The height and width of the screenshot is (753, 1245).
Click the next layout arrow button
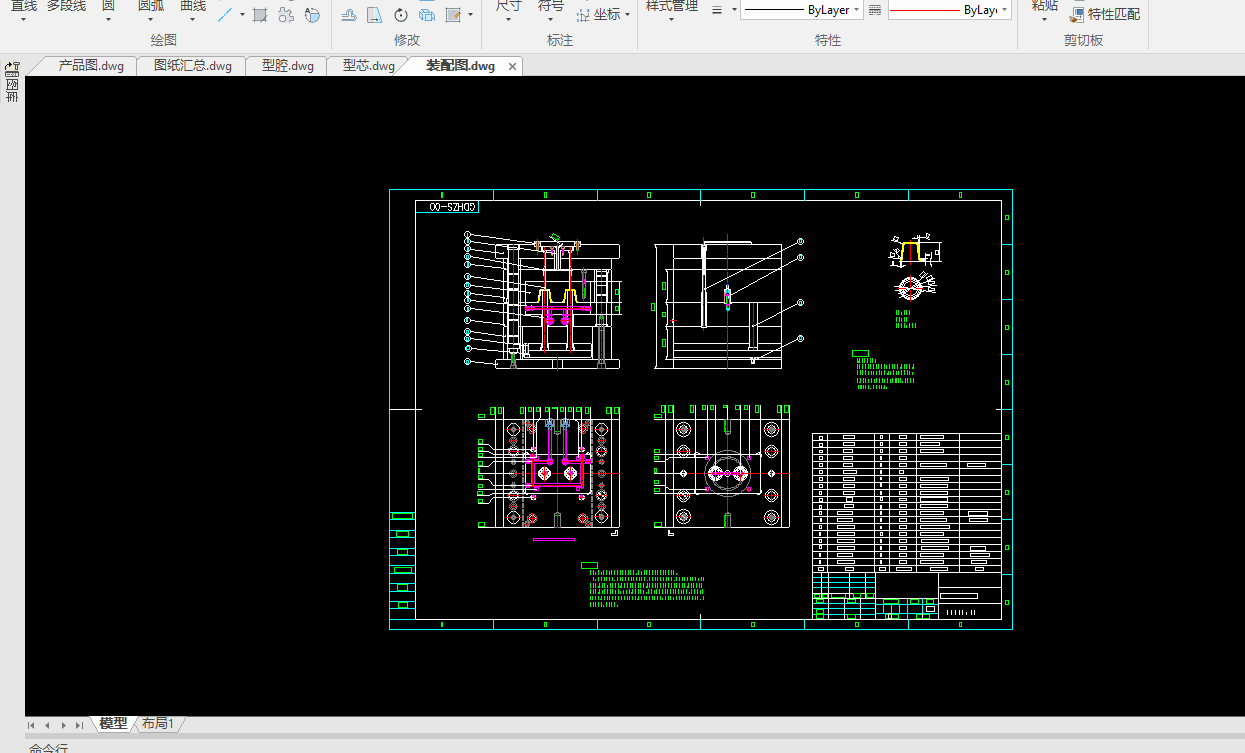pos(63,725)
